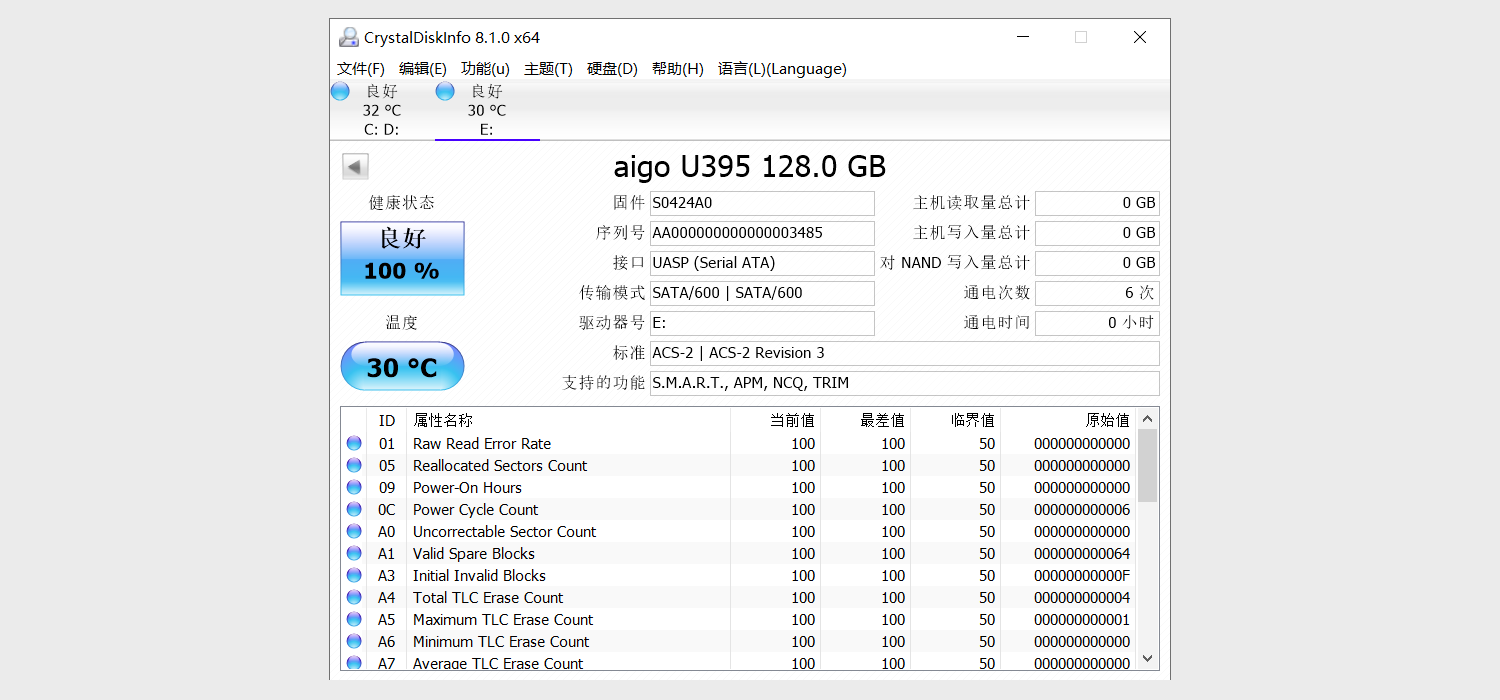The image size is (1500, 700).
Task: Select the Total TLC Erase Count attribute name
Action: click(x=488, y=598)
